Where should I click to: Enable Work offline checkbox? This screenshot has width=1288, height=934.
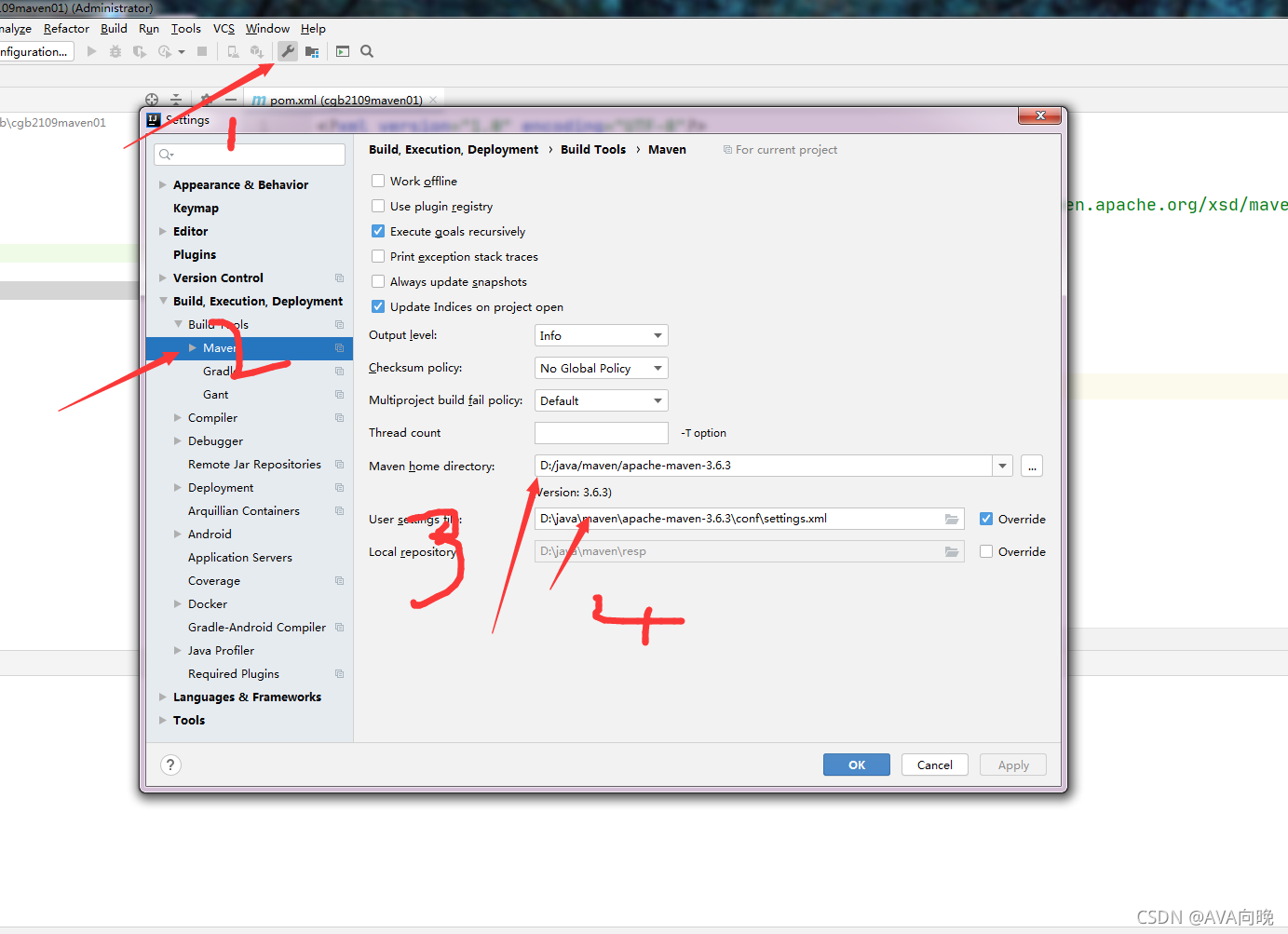pos(378,181)
